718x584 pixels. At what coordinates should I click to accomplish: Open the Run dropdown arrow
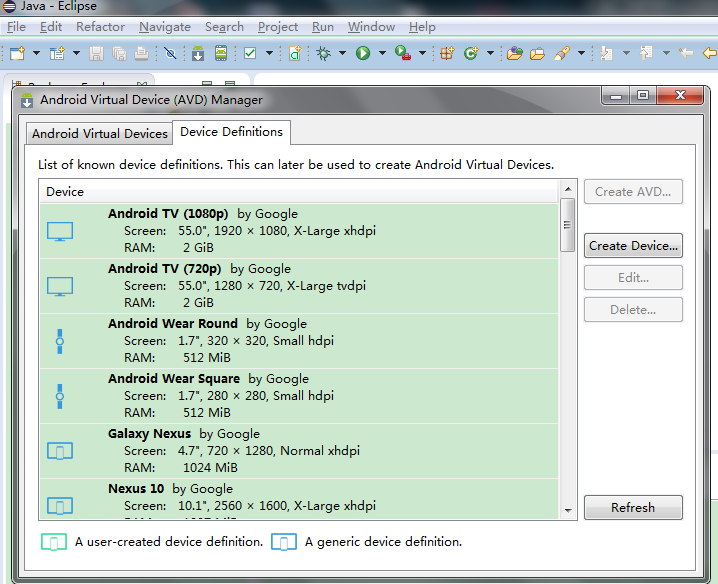382,53
